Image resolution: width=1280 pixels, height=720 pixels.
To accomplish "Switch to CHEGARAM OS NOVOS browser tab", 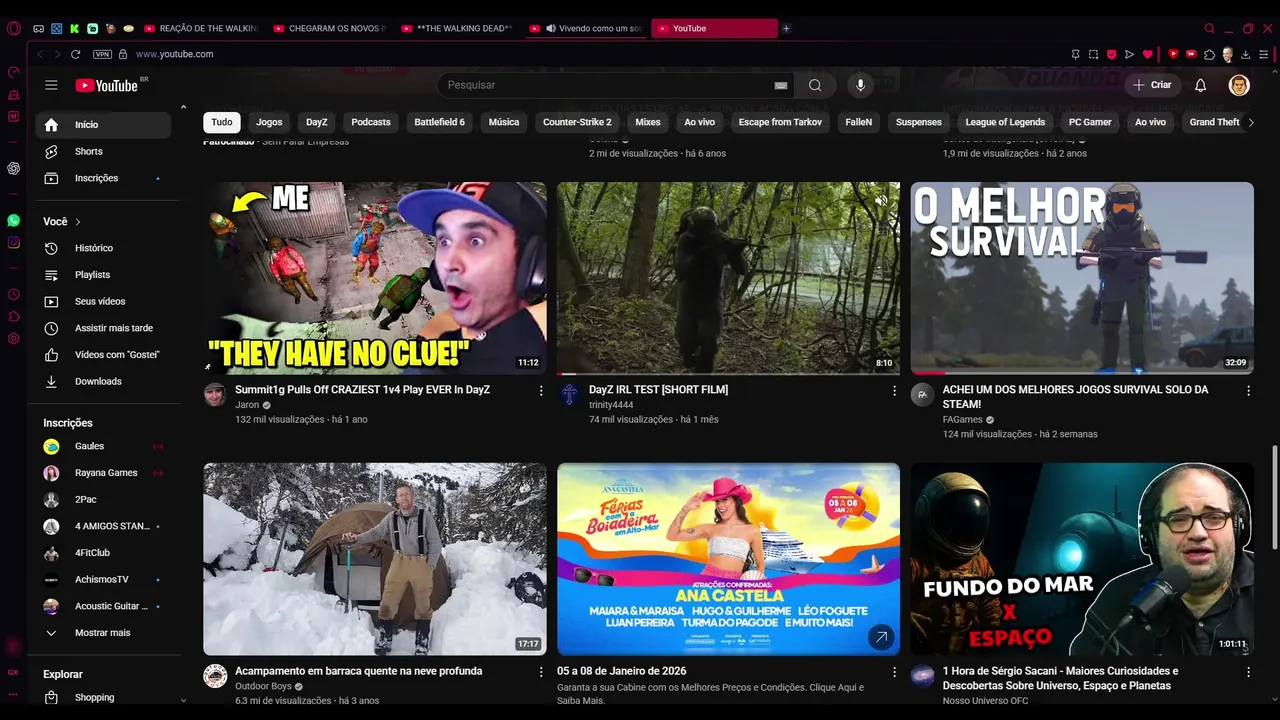I will (329, 28).
